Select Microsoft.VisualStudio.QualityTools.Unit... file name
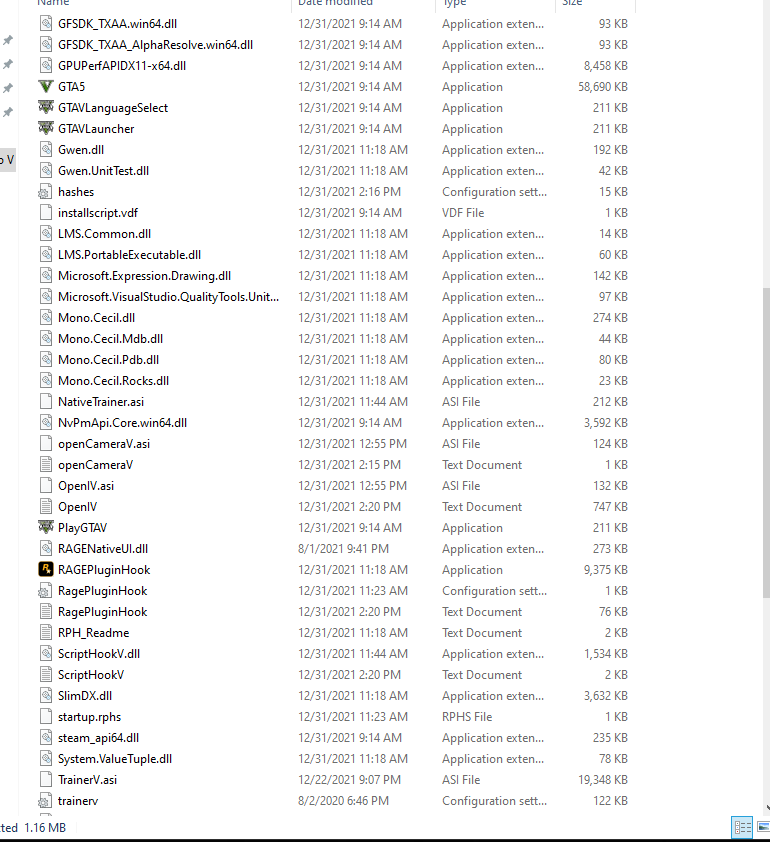 click(x=169, y=296)
